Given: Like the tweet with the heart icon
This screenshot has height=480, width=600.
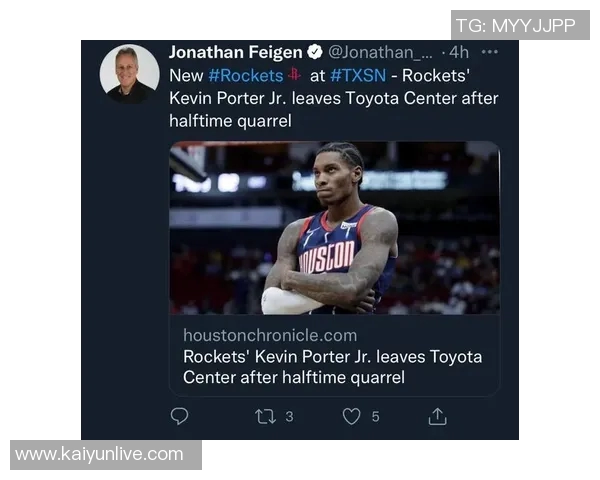Looking at the screenshot, I should coord(351,416).
